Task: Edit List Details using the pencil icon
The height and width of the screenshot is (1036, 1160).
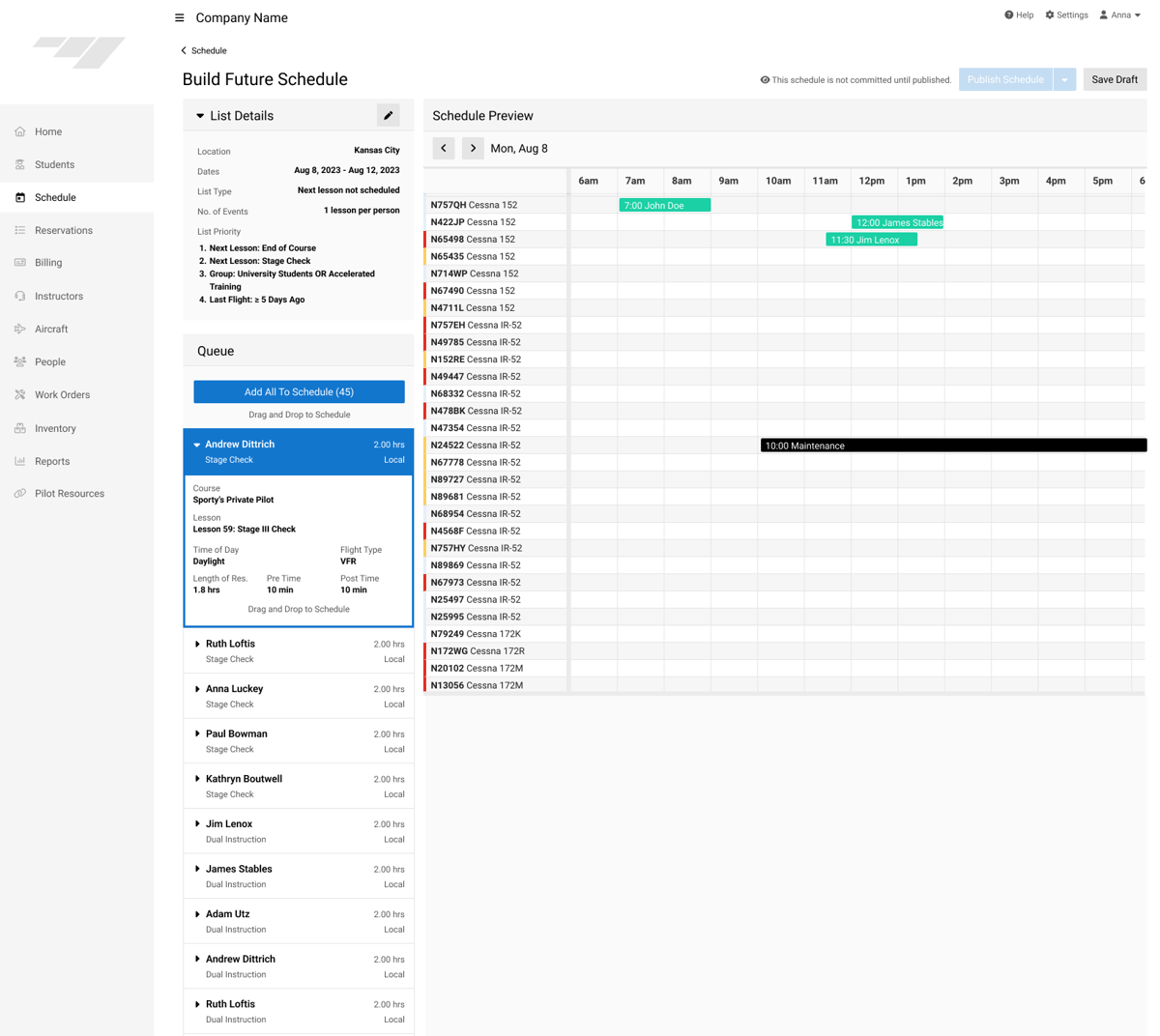Action: point(388,115)
